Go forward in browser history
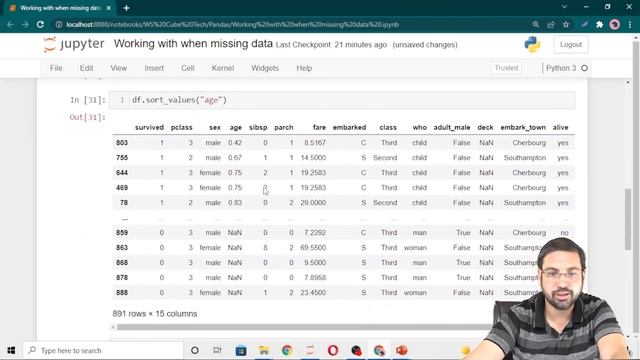This screenshot has width=640, height=360. tap(25, 24)
